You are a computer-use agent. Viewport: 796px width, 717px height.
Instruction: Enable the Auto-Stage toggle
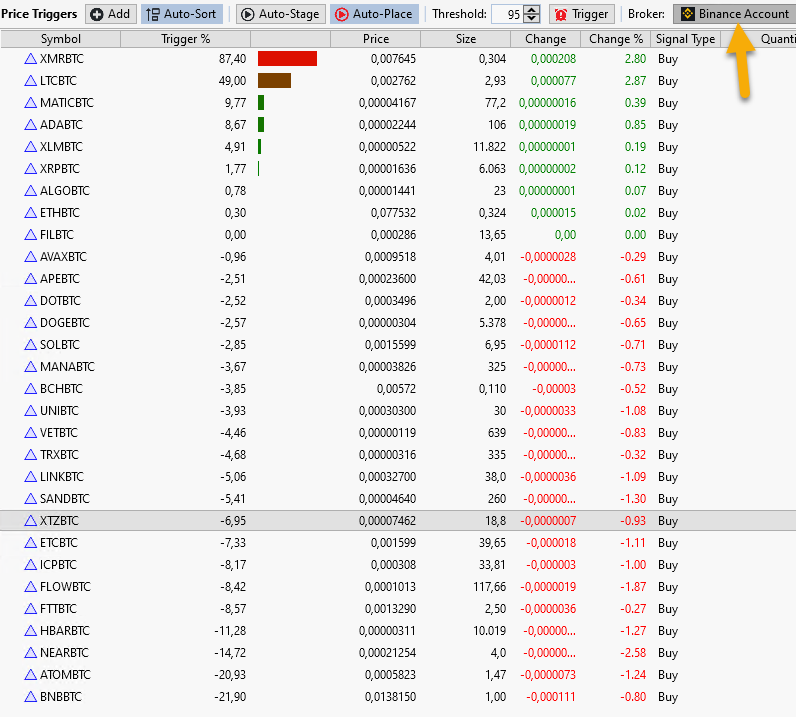pyautogui.click(x=280, y=14)
